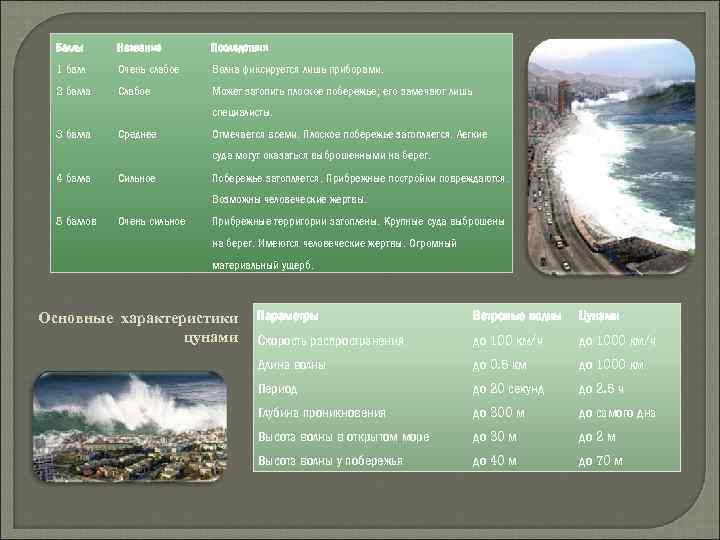
Task: Click the 'до 2 м' value
Action: coord(597,437)
